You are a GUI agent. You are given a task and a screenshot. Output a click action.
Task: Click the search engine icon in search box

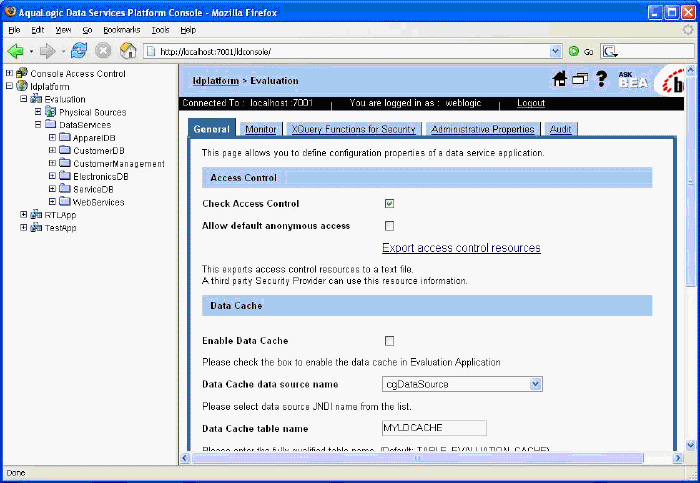(610, 51)
